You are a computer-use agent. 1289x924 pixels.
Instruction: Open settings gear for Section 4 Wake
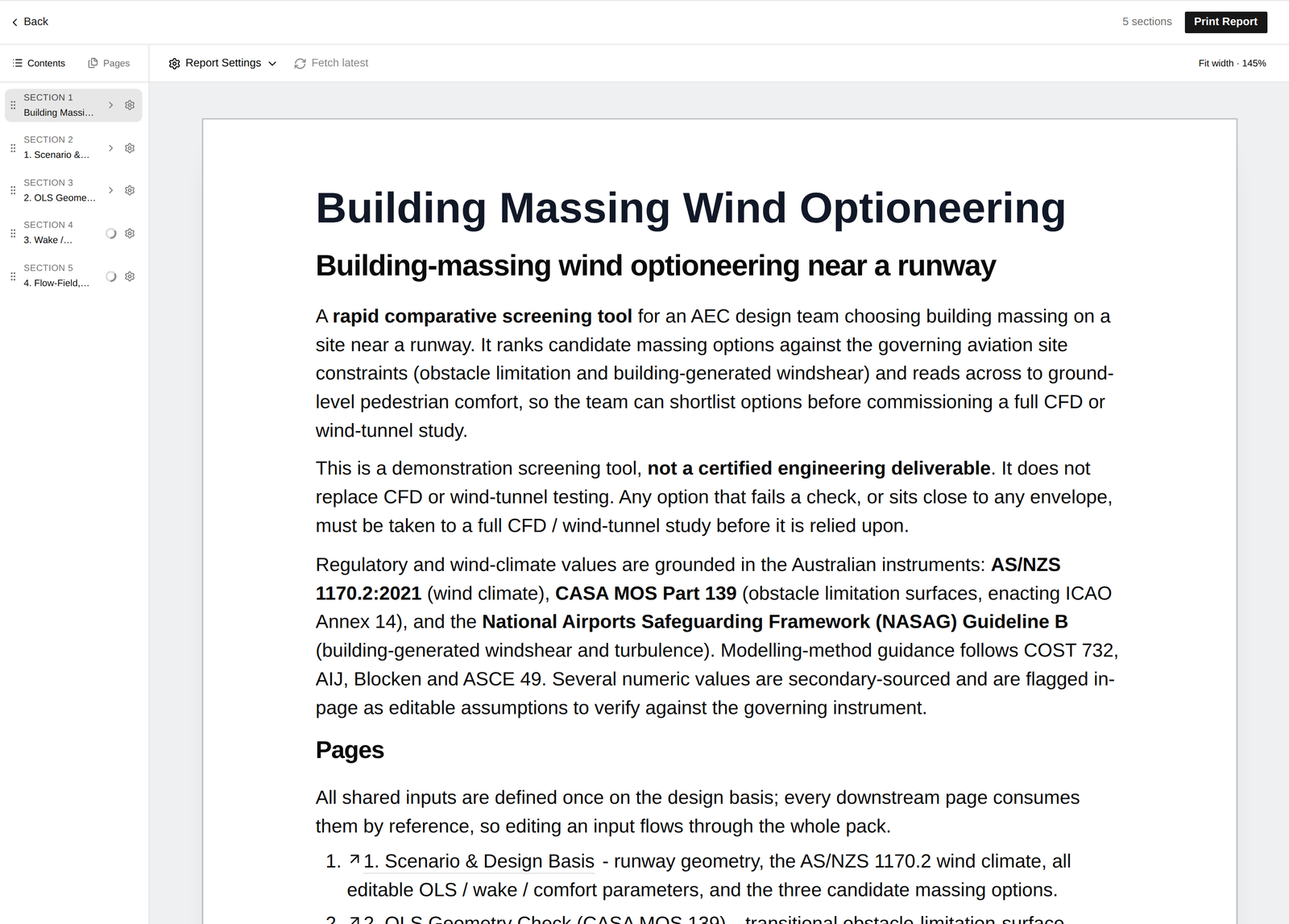click(130, 234)
